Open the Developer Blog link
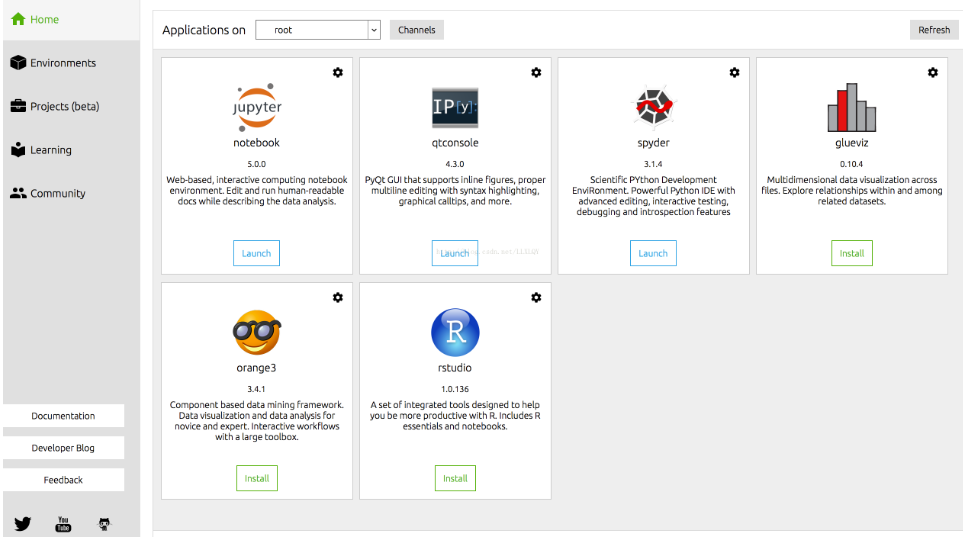963x541 pixels. pyautogui.click(x=63, y=448)
